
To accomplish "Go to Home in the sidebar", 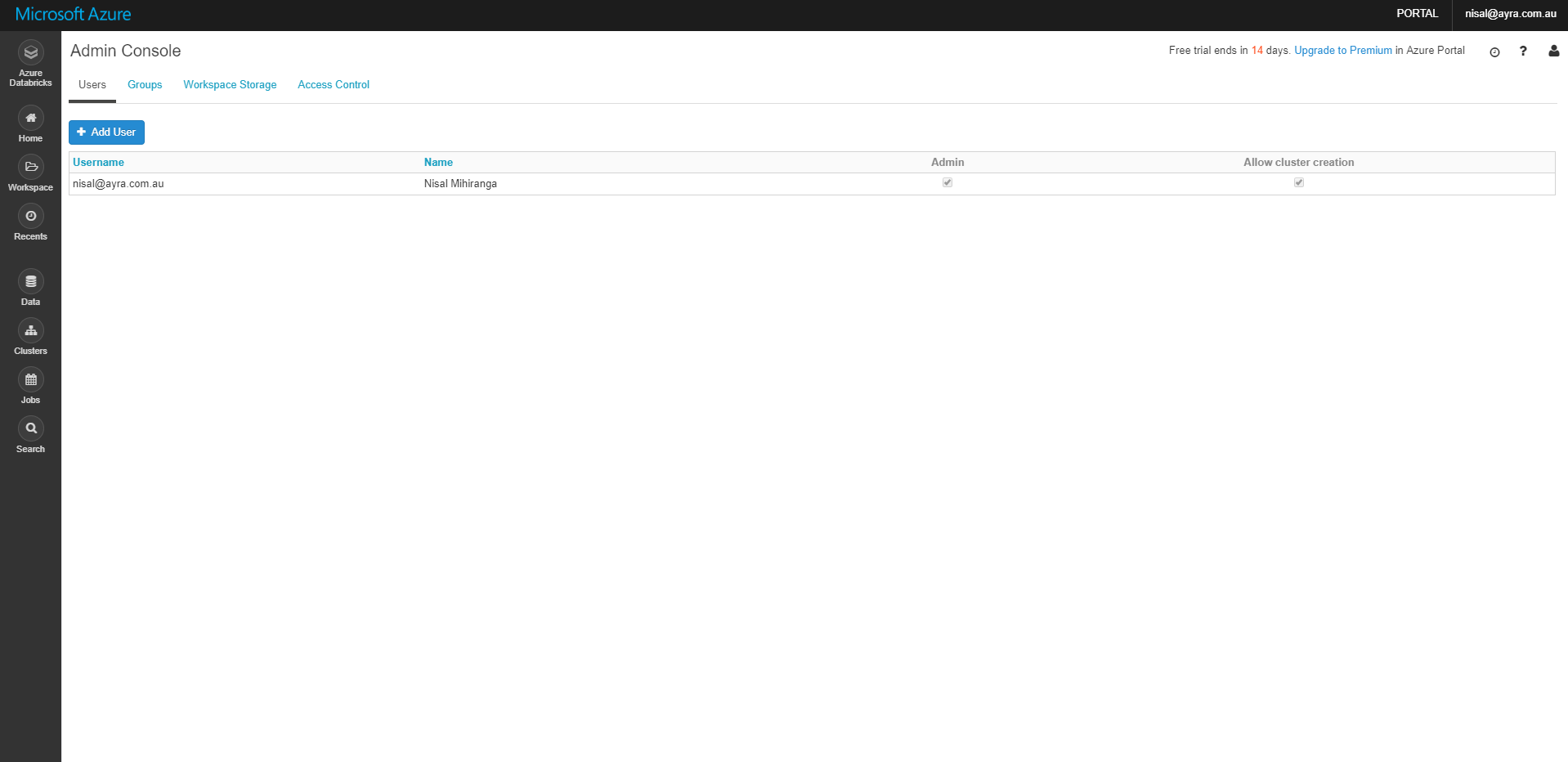I will (x=30, y=125).
